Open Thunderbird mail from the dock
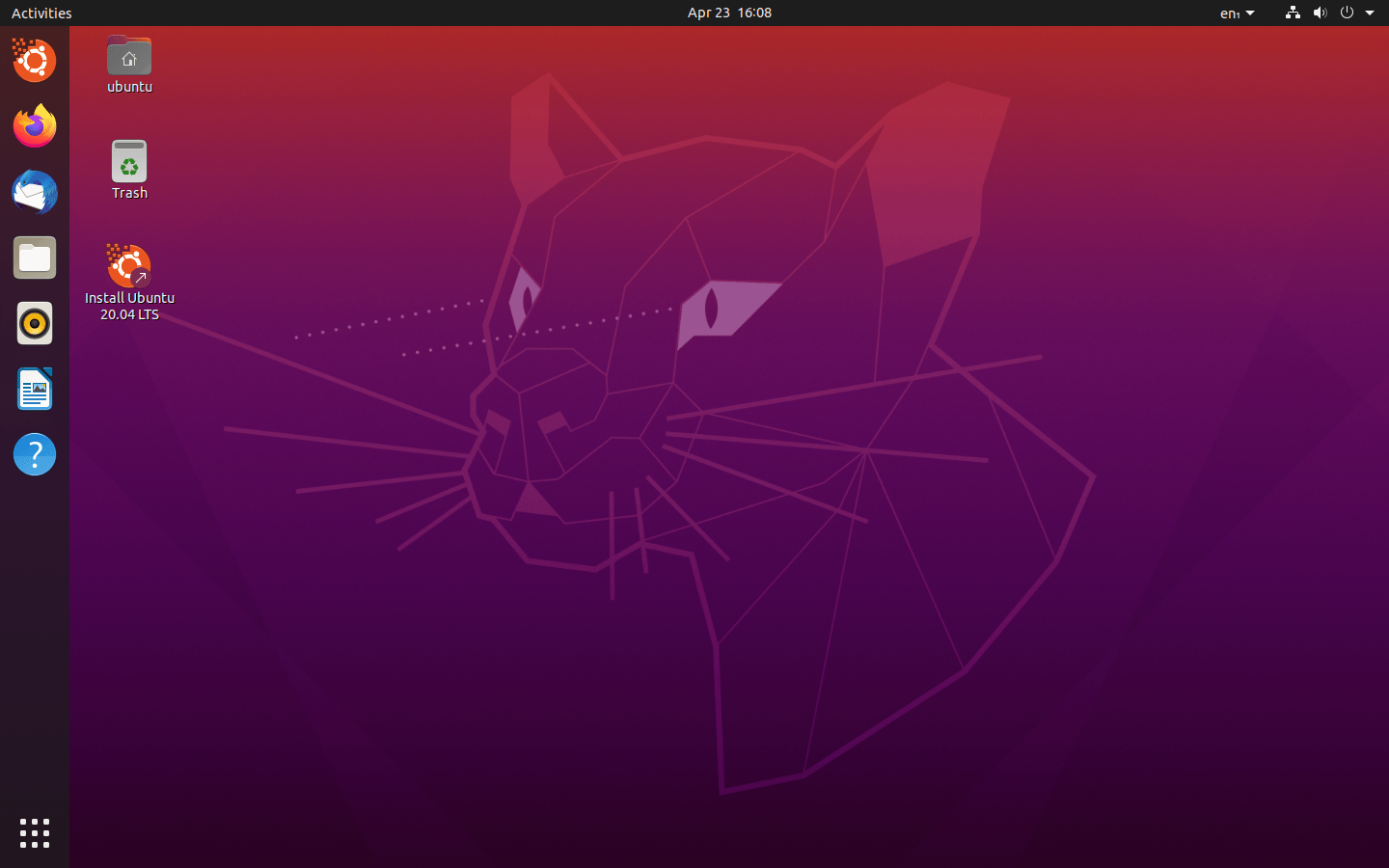 [34, 192]
